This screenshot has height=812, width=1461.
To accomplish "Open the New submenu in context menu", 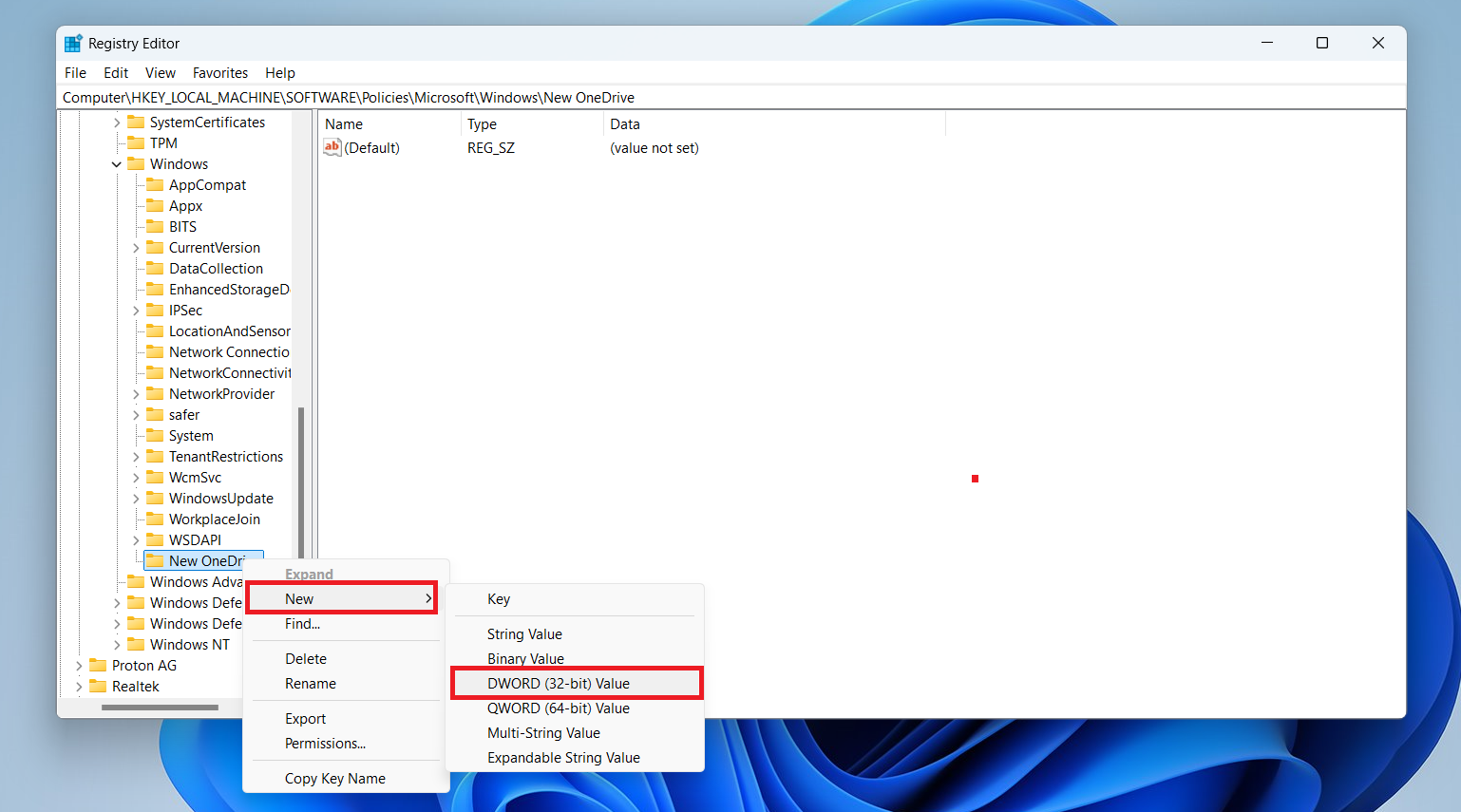I will point(342,598).
